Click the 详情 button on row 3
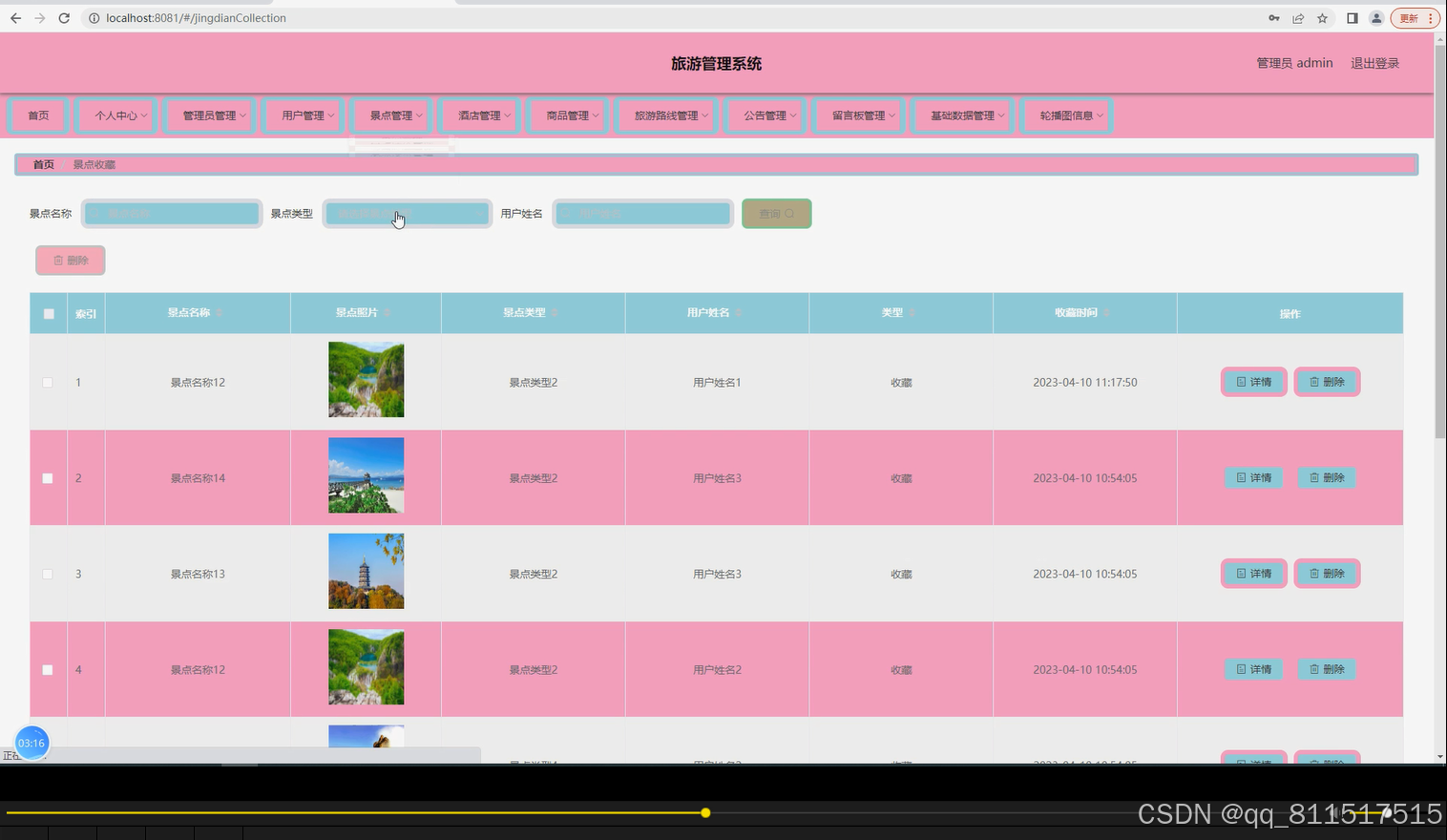The height and width of the screenshot is (840, 1447). coord(1252,573)
